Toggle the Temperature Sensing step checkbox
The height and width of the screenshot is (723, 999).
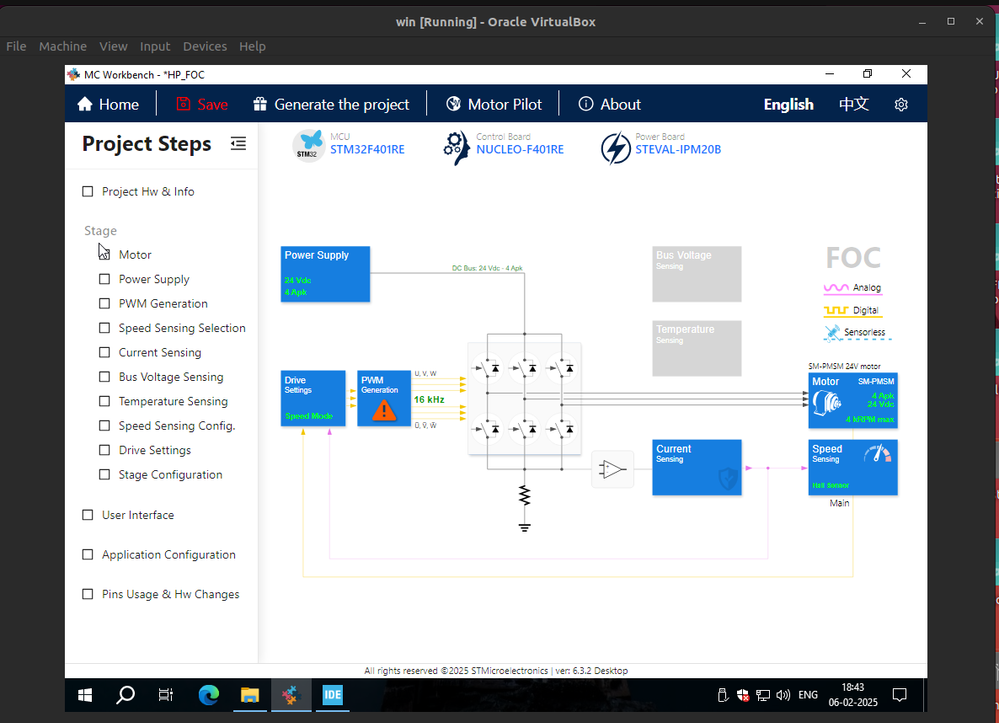pos(104,401)
